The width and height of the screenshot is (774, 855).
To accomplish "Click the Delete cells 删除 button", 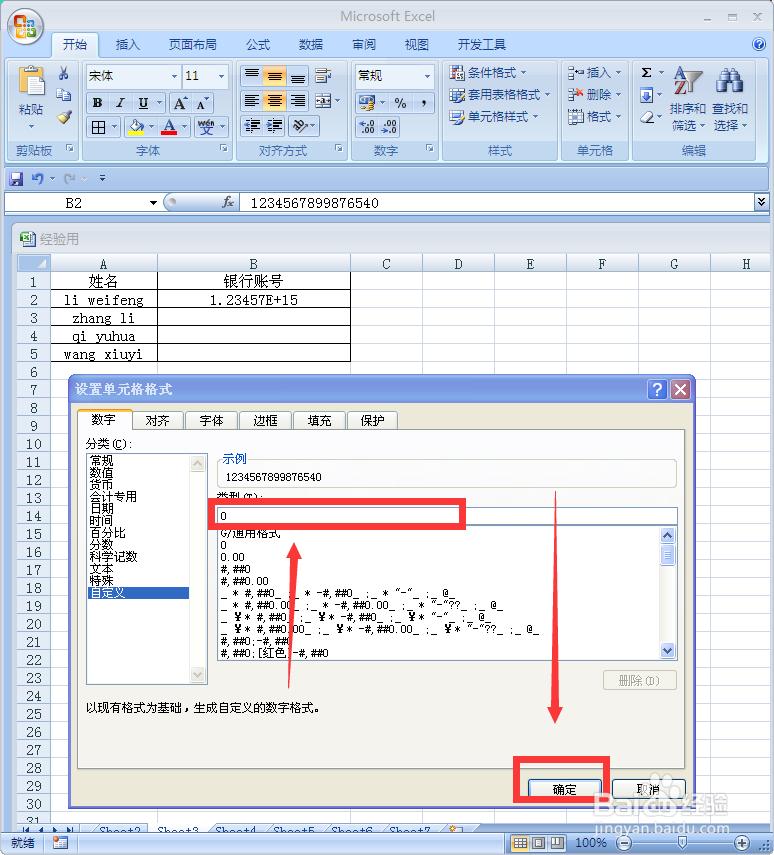I will 594,95.
